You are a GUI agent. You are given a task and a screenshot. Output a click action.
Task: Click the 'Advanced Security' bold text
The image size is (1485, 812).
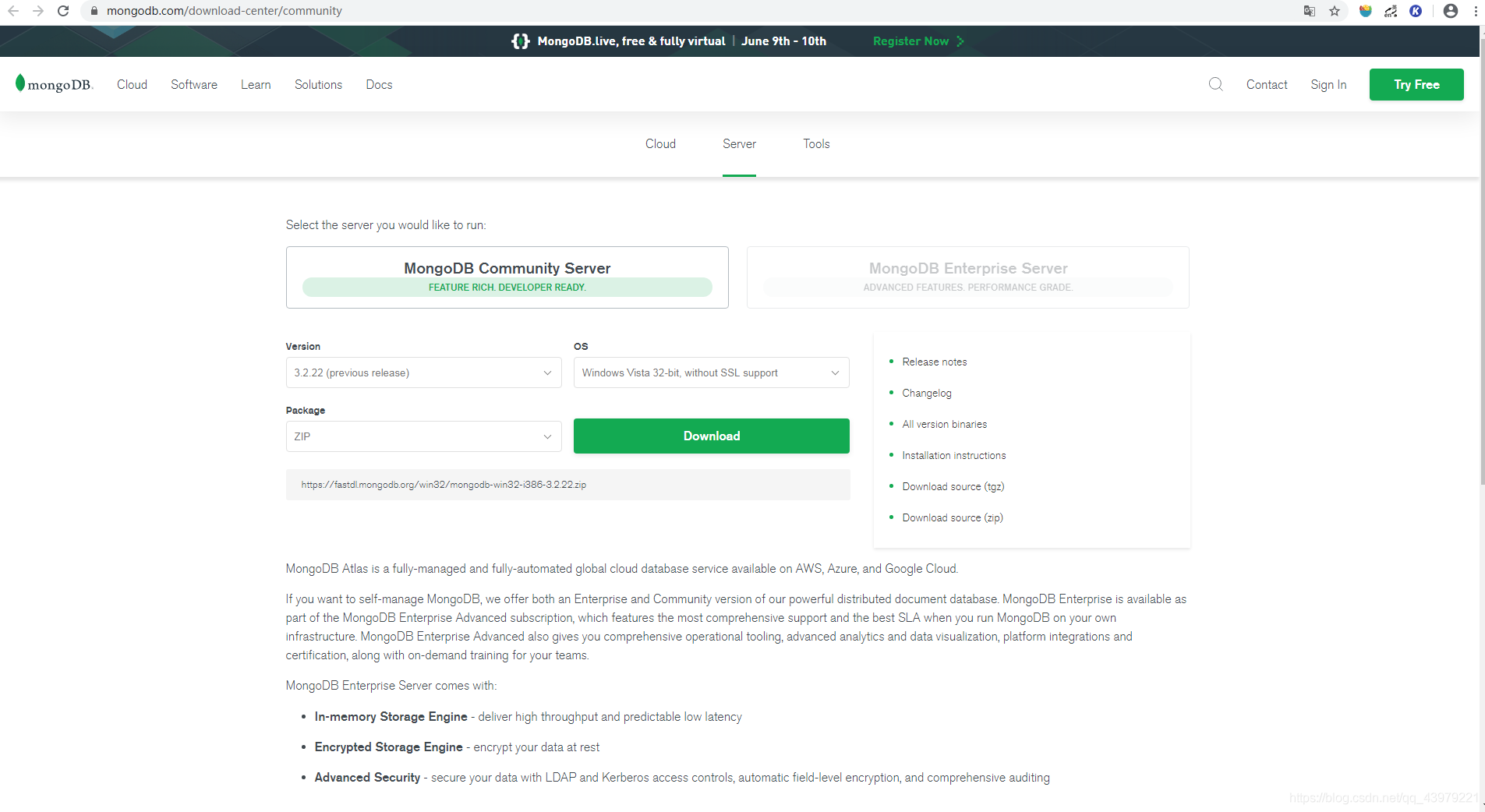point(367,778)
